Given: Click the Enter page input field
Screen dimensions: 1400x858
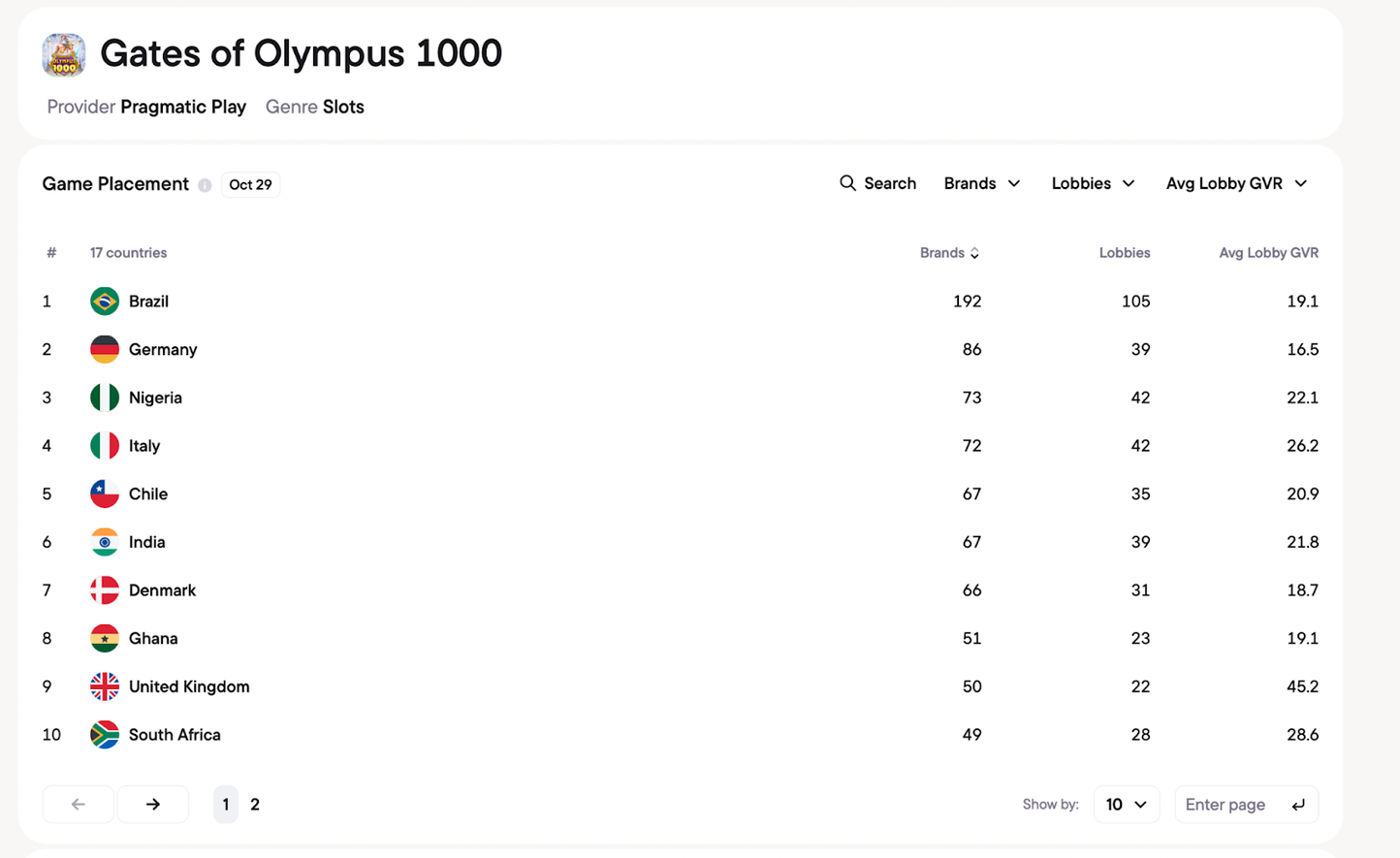Looking at the screenshot, I should pos(1231,805).
